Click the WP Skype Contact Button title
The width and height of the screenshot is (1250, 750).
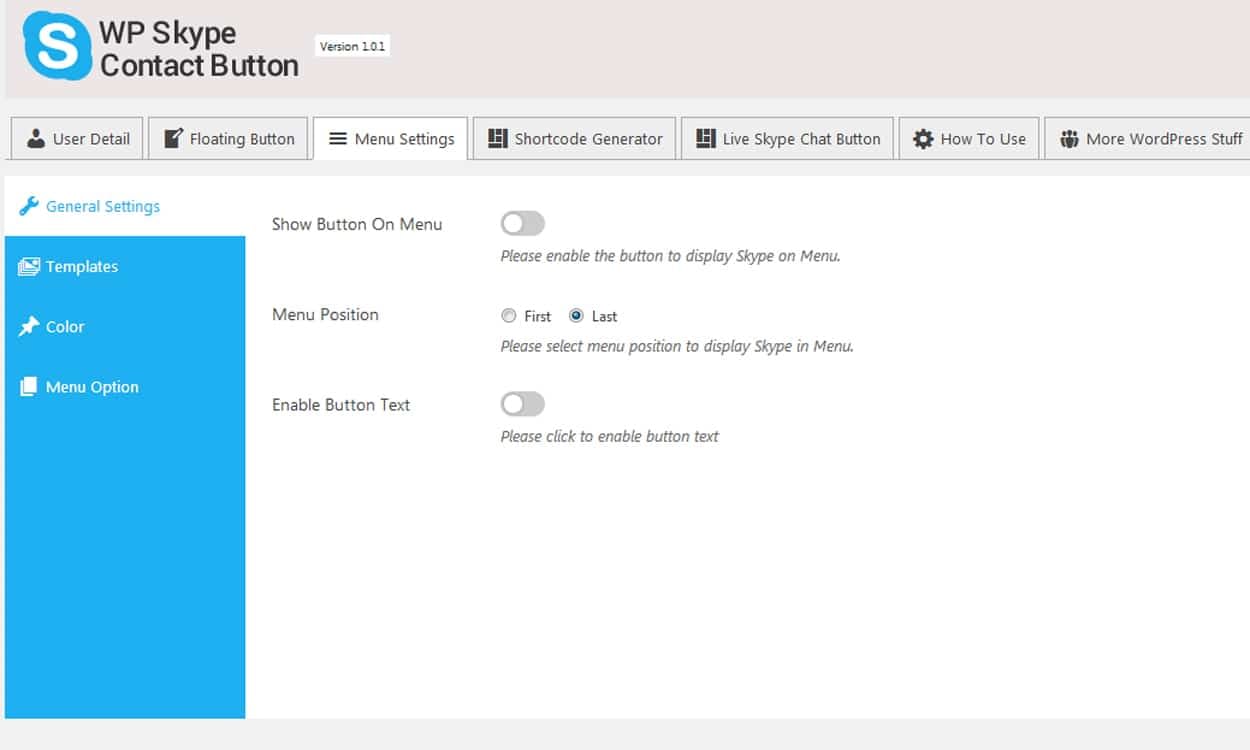[199, 49]
